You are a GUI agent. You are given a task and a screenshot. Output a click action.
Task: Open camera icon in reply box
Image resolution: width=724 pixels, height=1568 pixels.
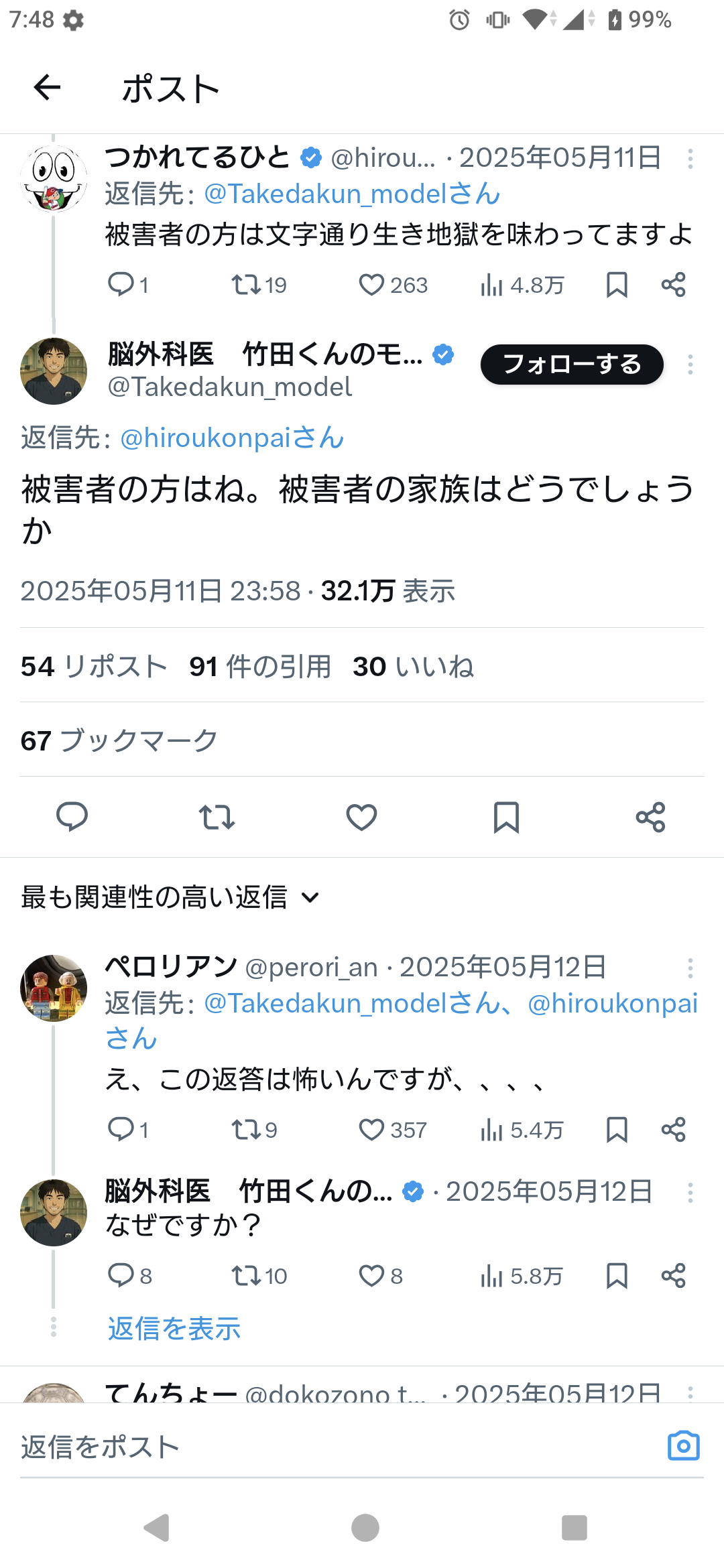click(x=683, y=1445)
